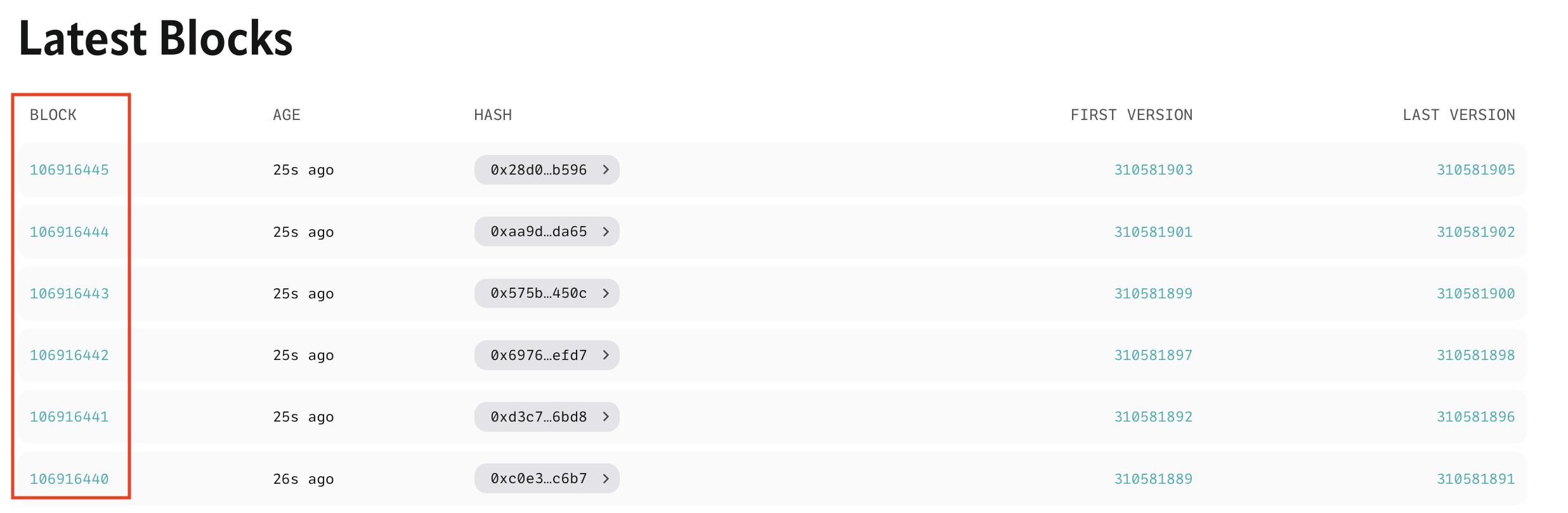Open block 106916445 link
The height and width of the screenshot is (513, 1568).
click(69, 170)
